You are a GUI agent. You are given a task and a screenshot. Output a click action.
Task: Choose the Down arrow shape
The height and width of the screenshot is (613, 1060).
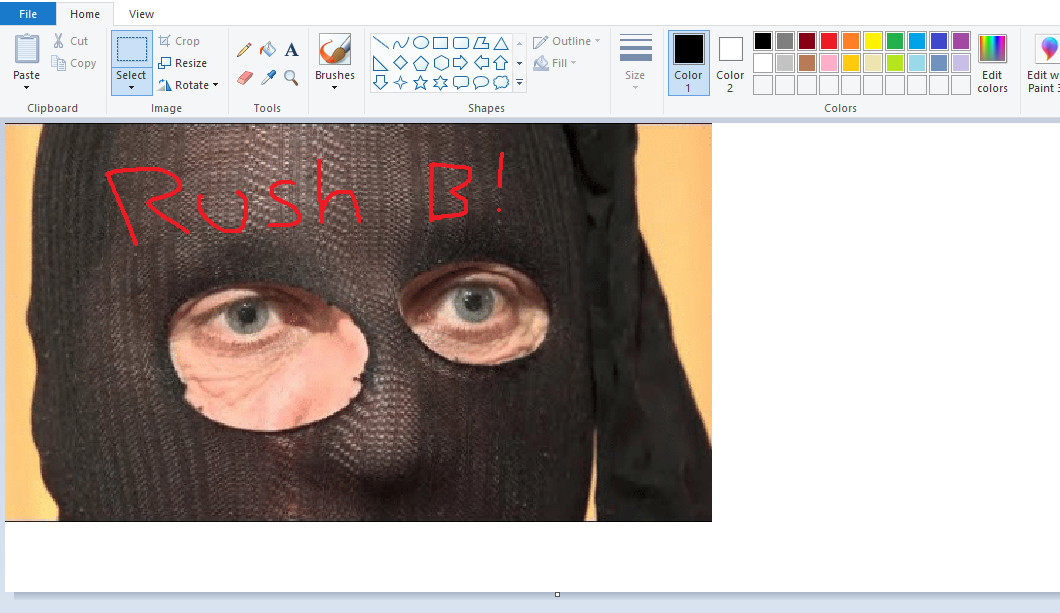coord(381,82)
